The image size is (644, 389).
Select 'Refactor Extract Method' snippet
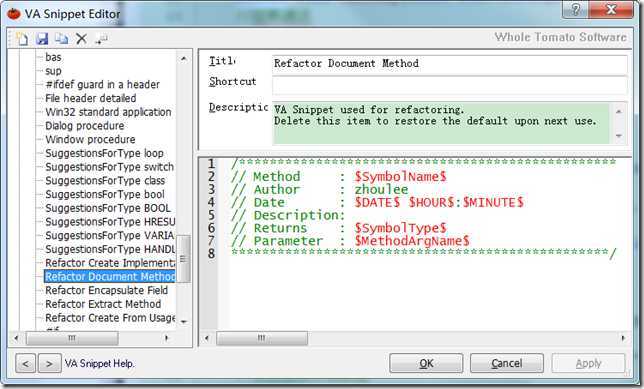(103, 304)
